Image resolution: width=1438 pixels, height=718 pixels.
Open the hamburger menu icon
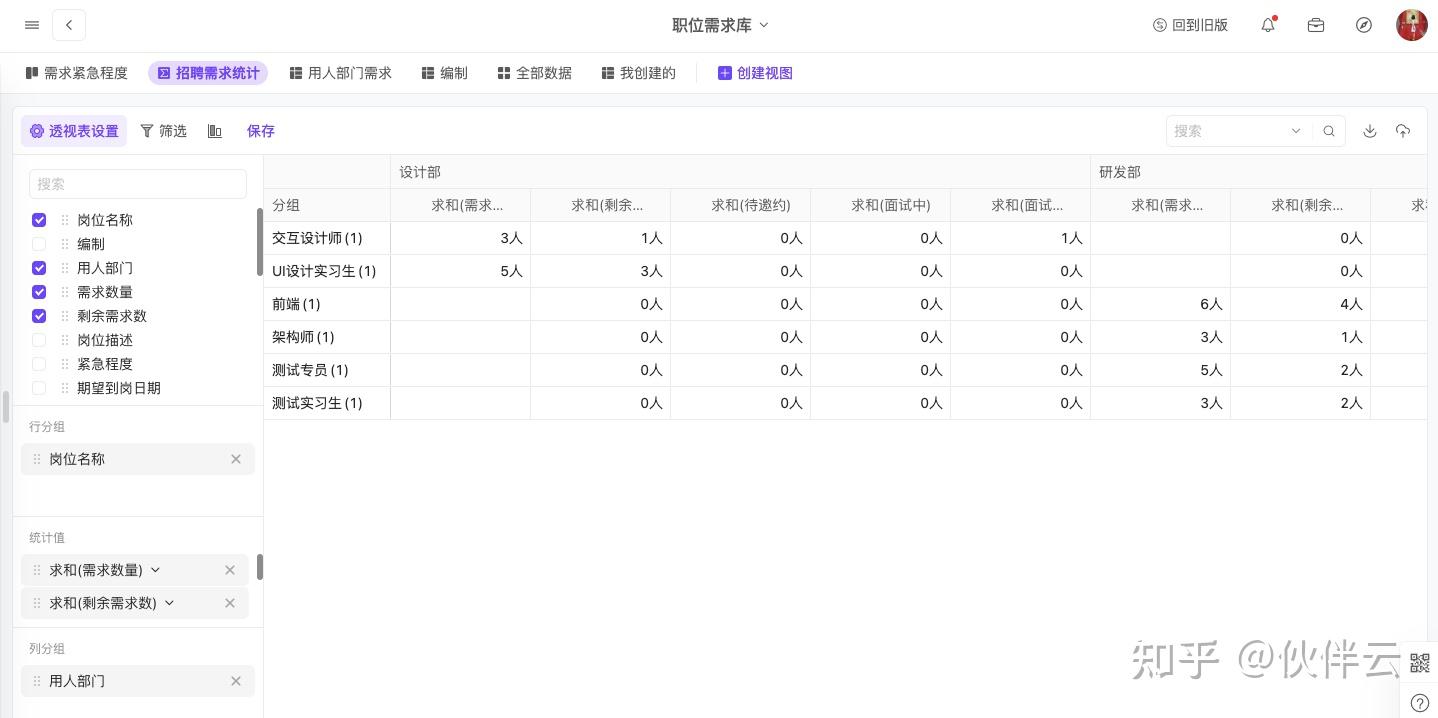[32, 25]
